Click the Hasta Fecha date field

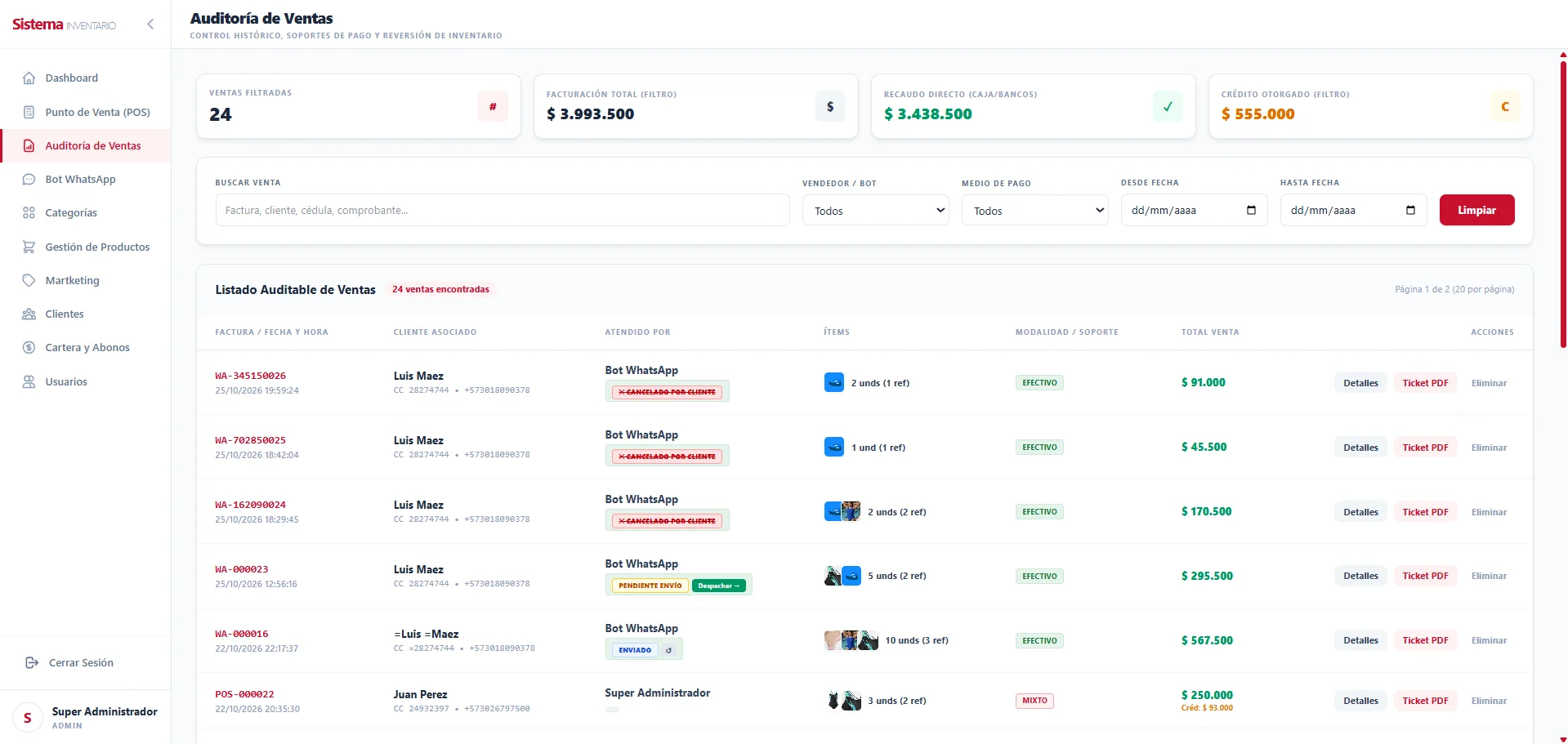tap(1354, 210)
